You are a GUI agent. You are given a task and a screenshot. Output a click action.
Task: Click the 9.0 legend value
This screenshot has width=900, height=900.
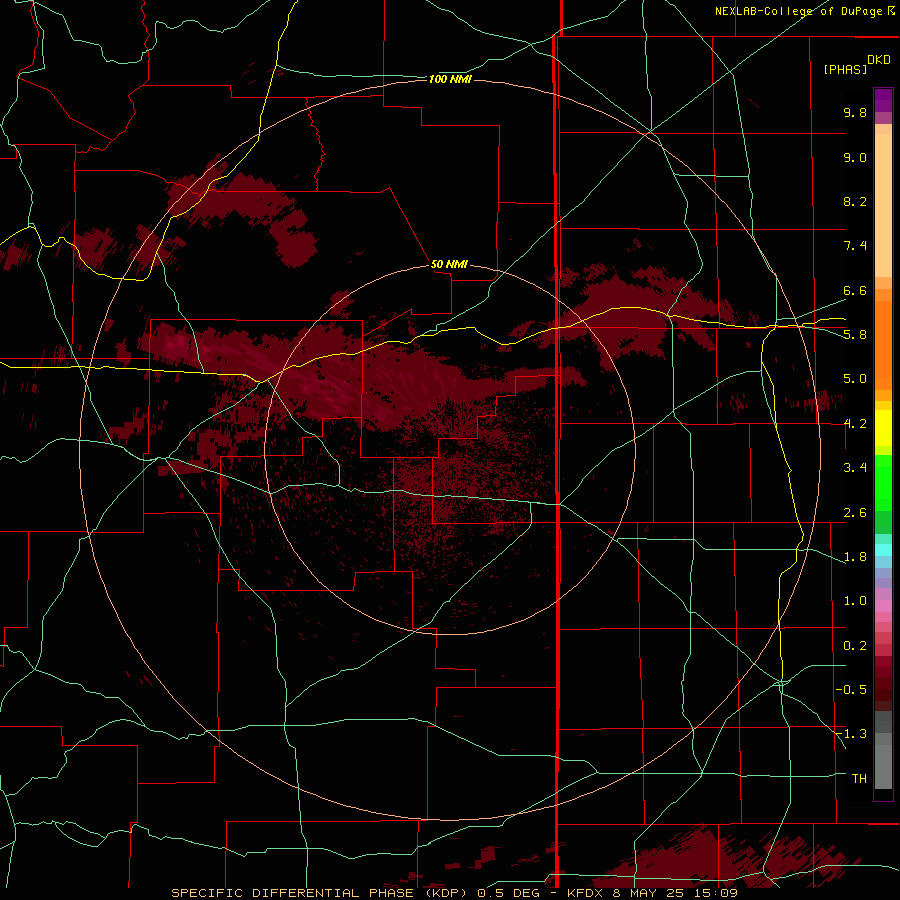855,157
